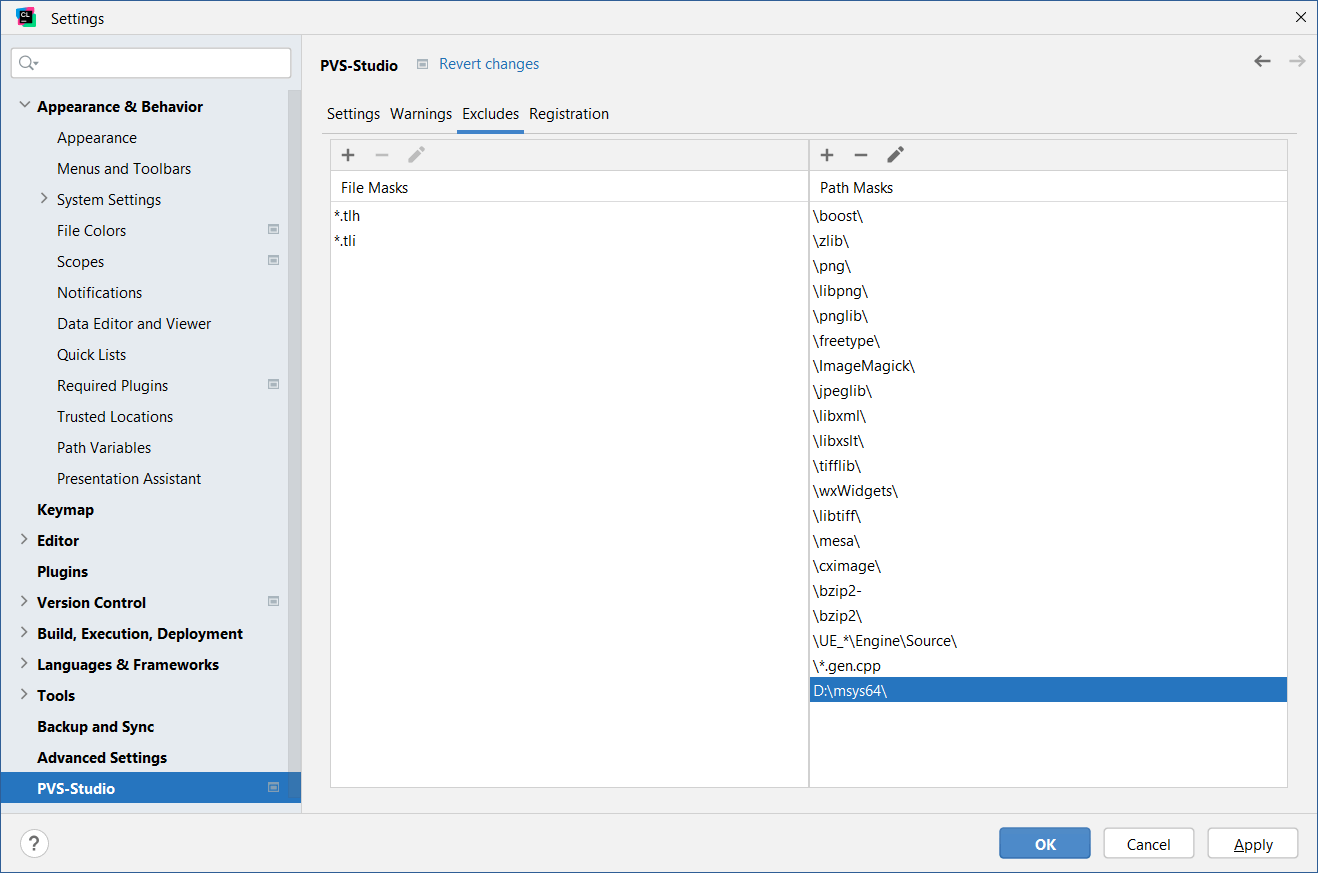Viewport: 1318px width, 873px height.
Task: Remove the selected path mask
Action: [861, 155]
